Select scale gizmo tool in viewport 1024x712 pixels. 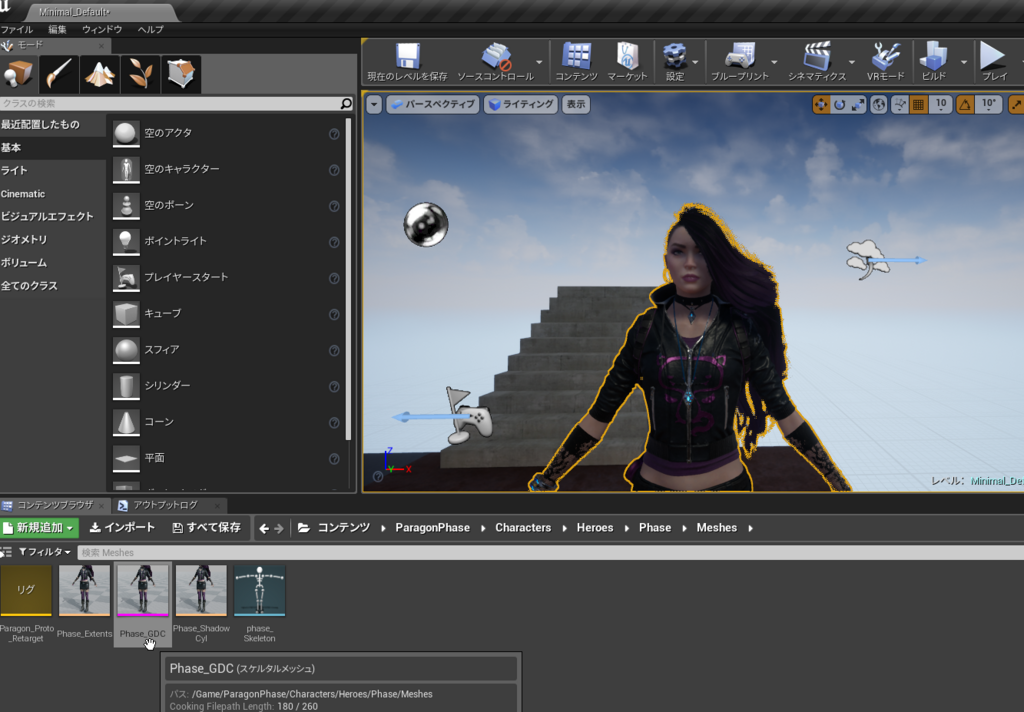pos(857,105)
